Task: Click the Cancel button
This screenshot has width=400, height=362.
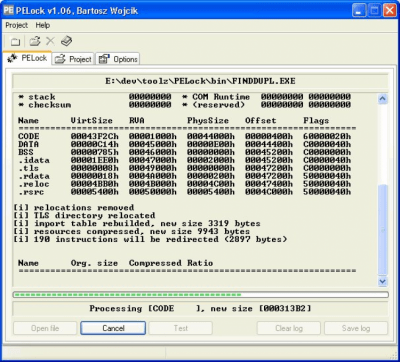Action: point(113,328)
